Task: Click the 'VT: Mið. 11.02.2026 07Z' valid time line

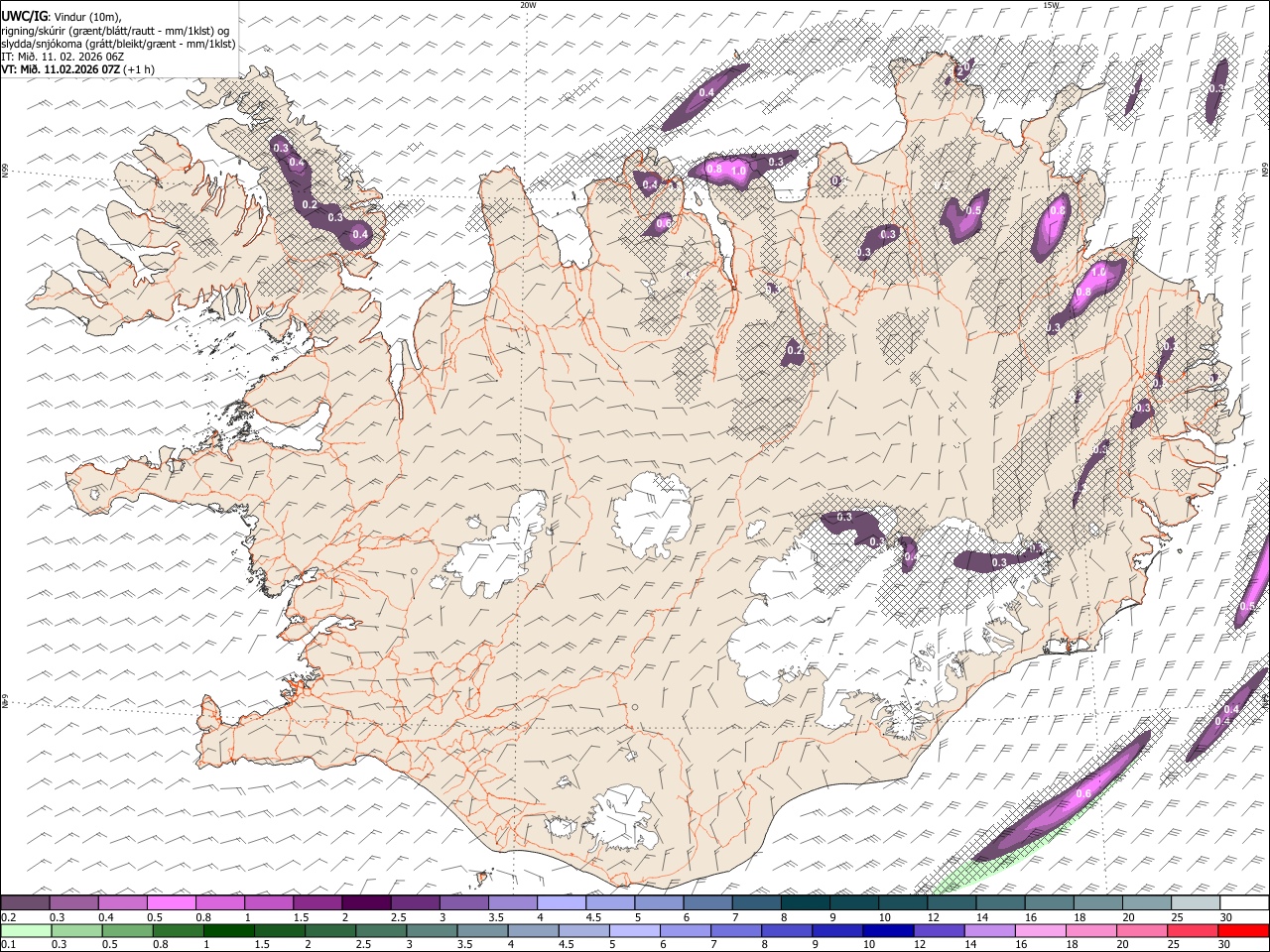Action: (x=61, y=69)
